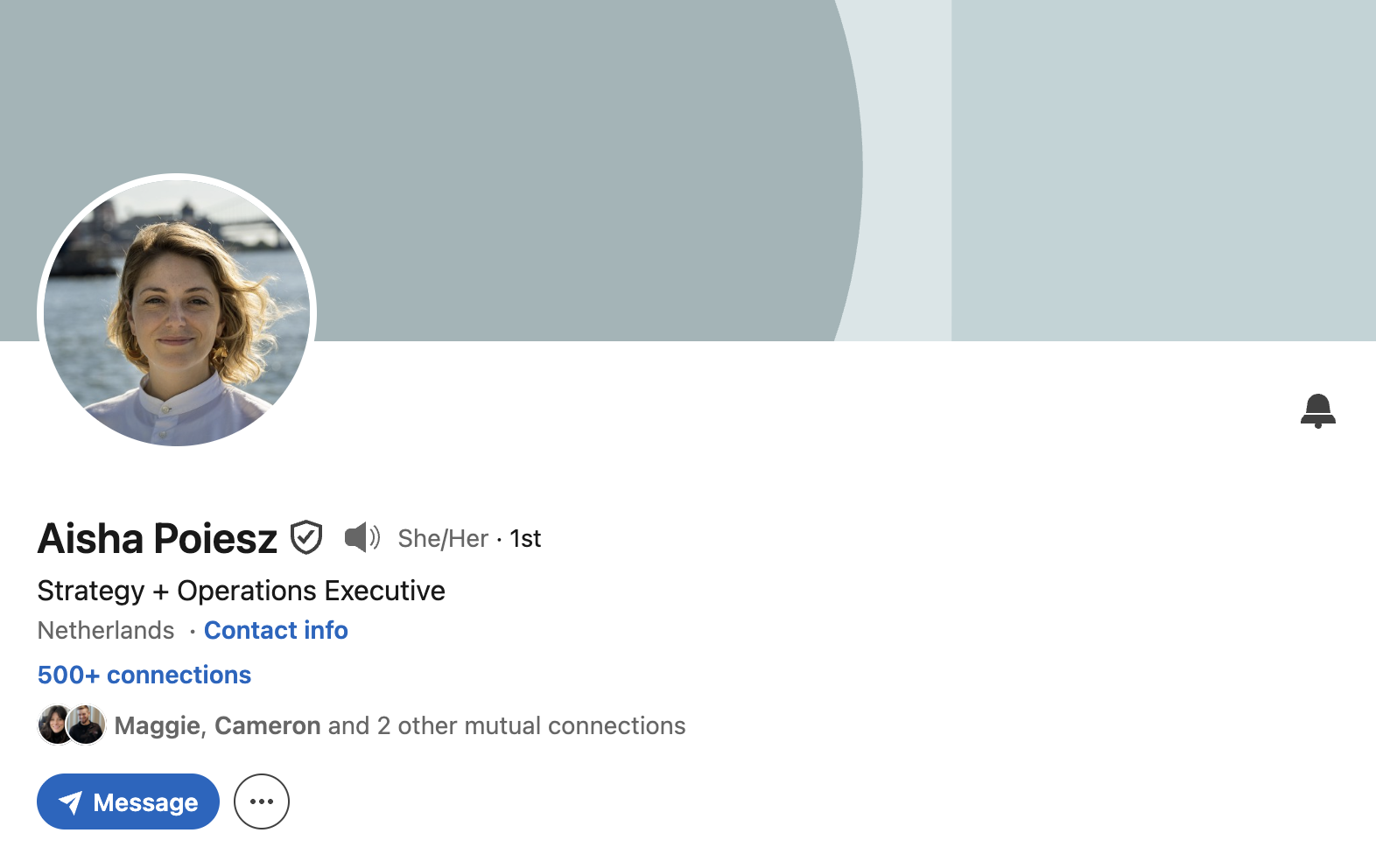The width and height of the screenshot is (1376, 868).
Task: Click Maggie's mutual connection avatar
Action: coord(54,725)
